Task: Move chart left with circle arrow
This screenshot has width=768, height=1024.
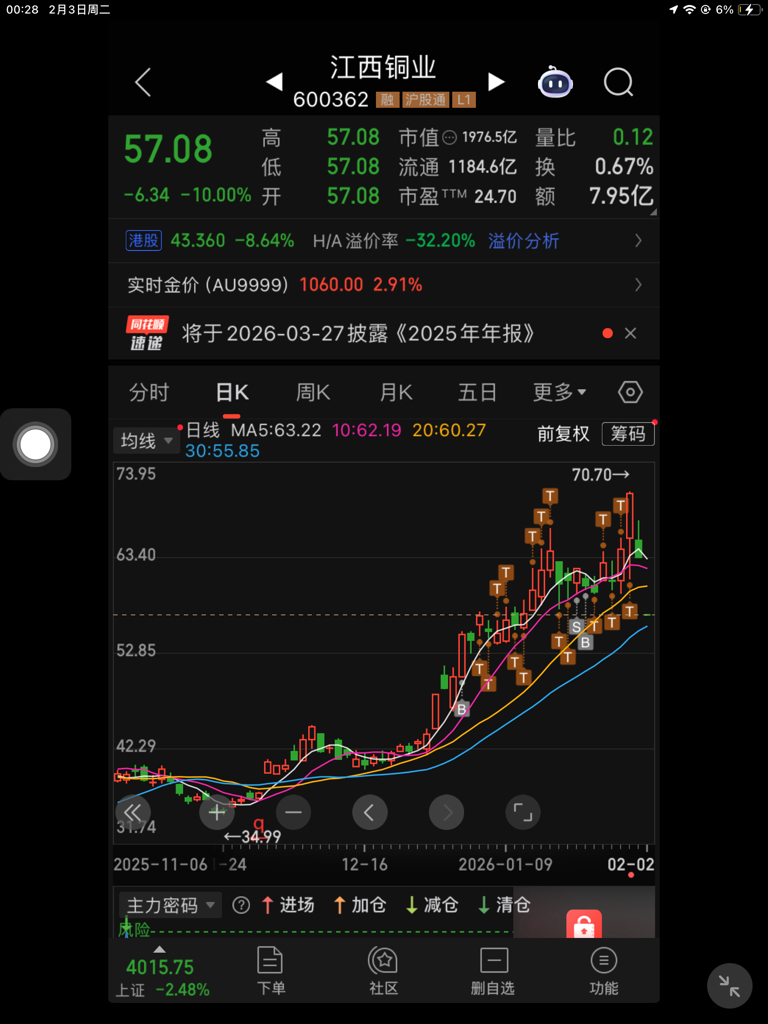Action: click(370, 812)
